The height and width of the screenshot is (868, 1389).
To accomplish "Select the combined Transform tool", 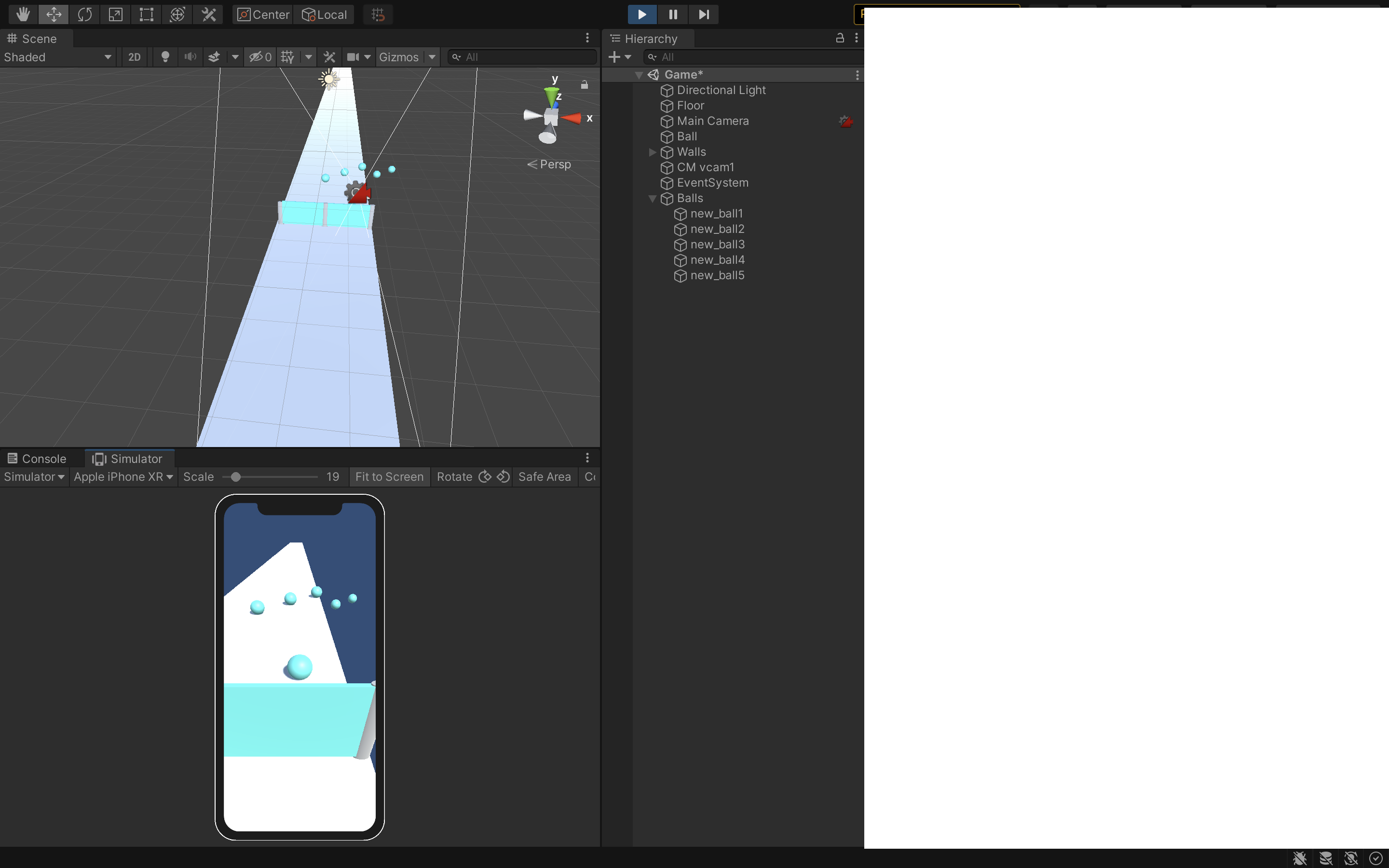I will pos(177,14).
